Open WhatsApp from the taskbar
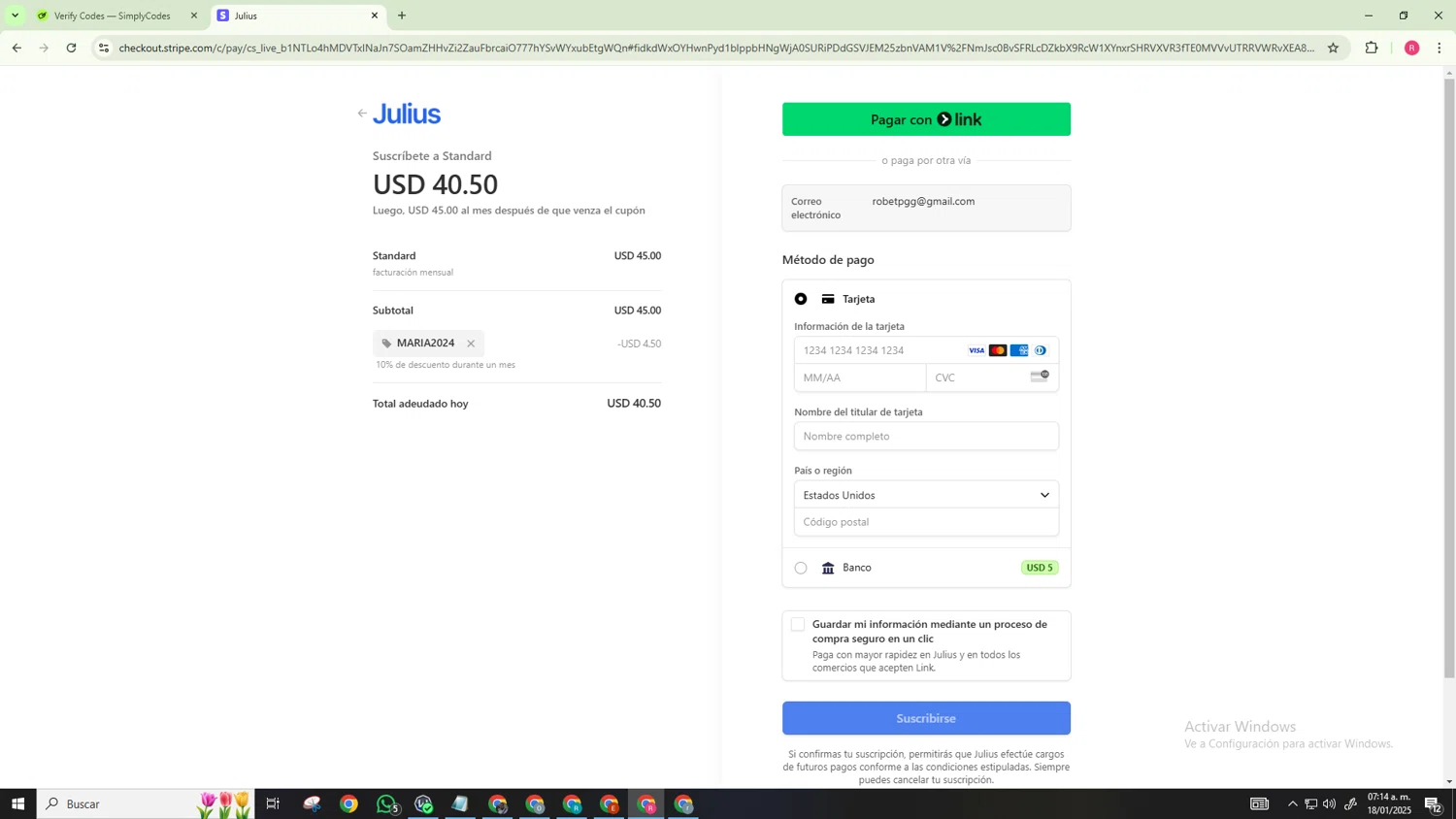 point(387,803)
